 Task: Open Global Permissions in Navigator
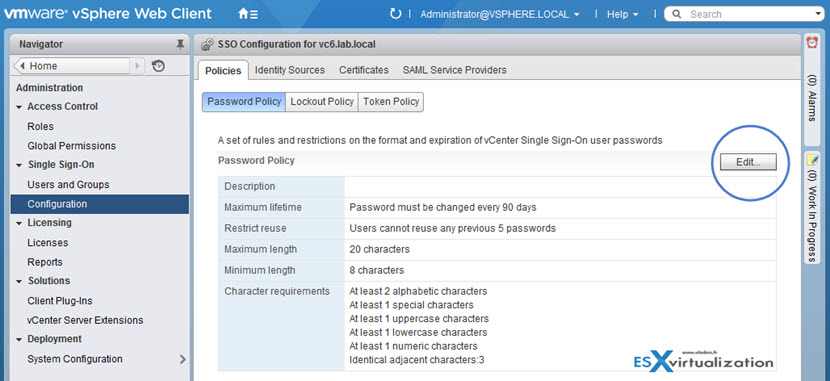[x=71, y=146]
